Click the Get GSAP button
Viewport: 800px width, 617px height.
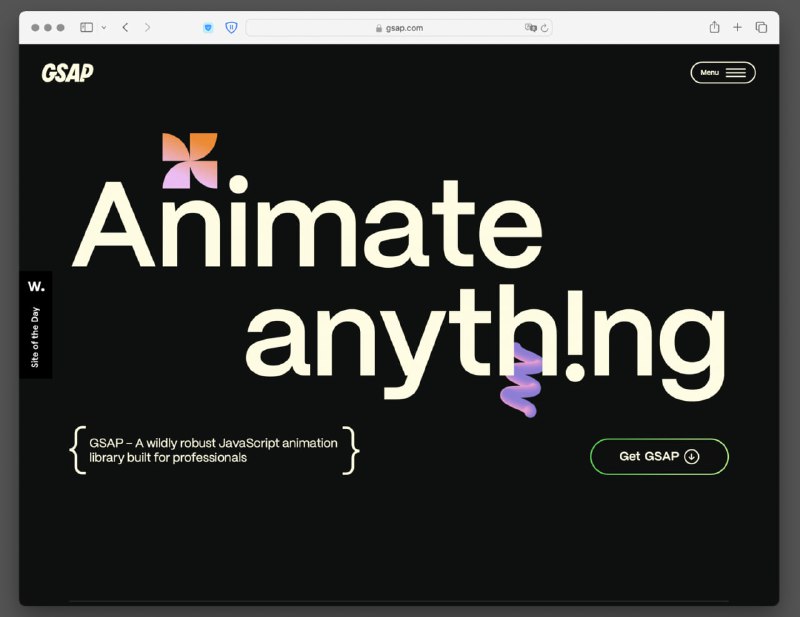tap(659, 456)
